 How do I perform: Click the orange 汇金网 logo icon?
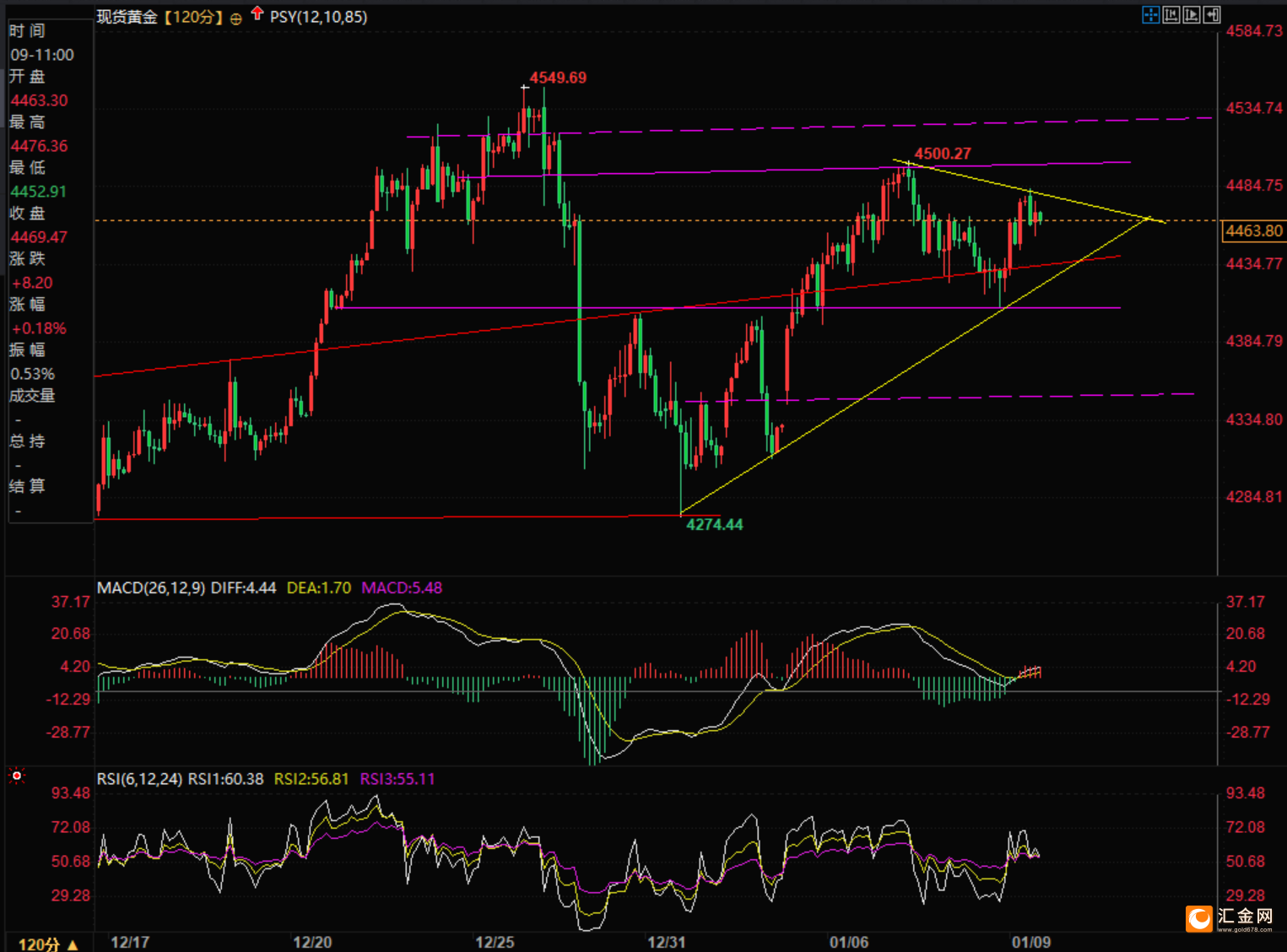point(1198,918)
